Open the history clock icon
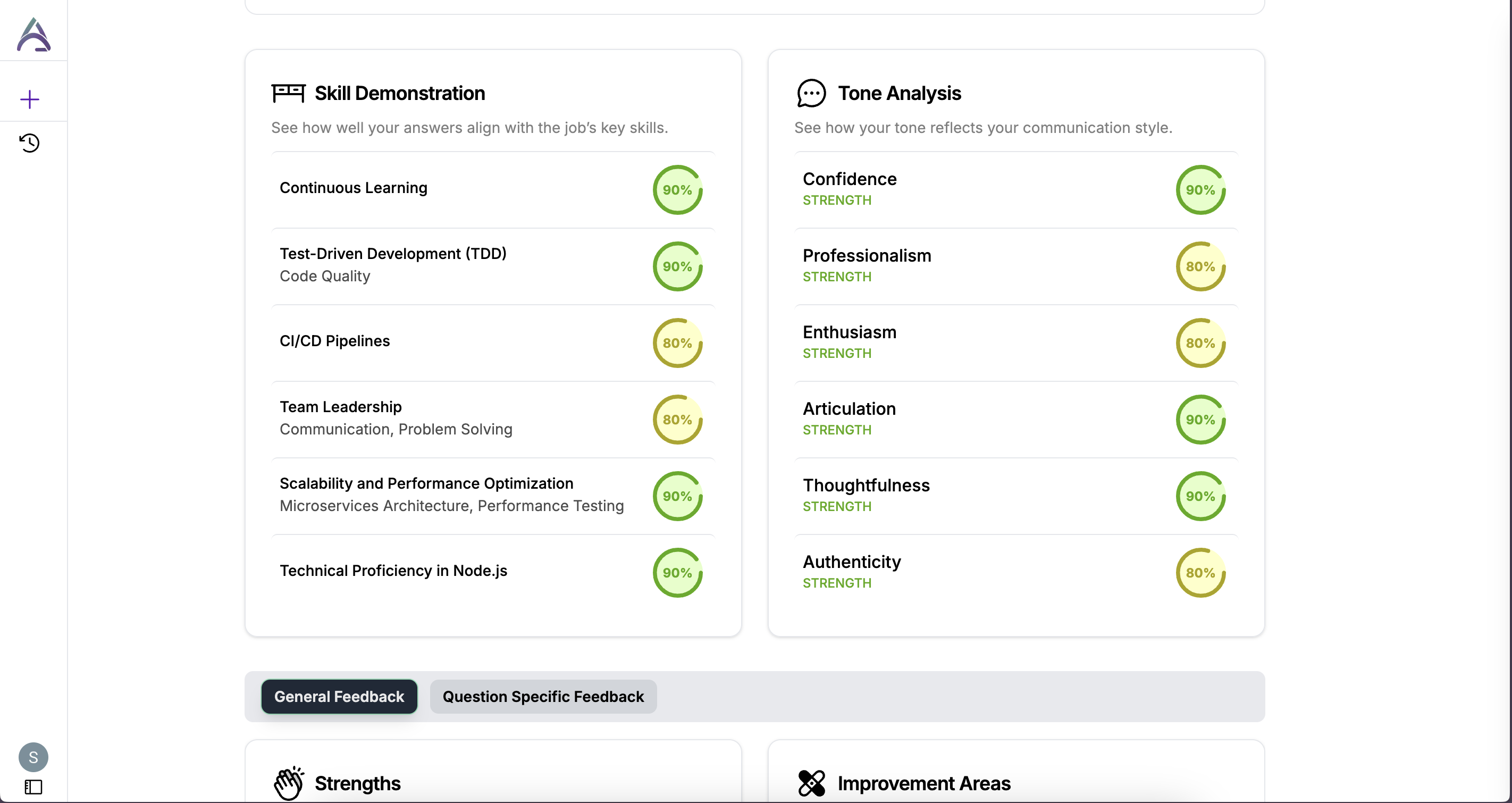 coord(29,143)
